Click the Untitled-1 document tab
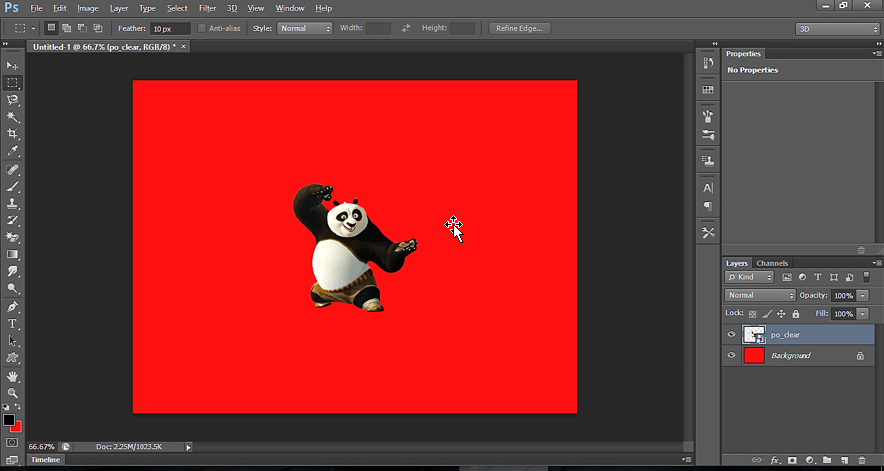The height and width of the screenshot is (471, 884). [x=104, y=47]
